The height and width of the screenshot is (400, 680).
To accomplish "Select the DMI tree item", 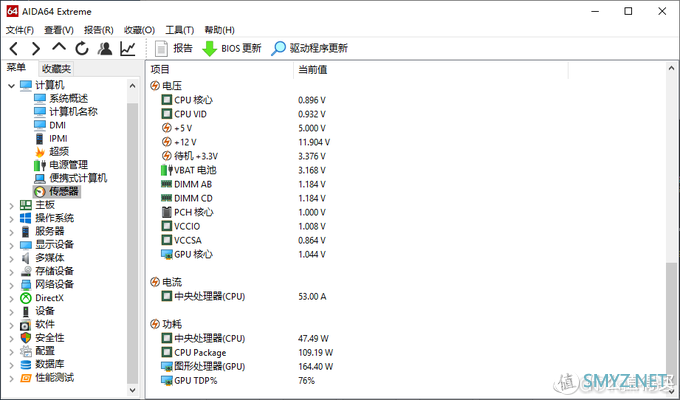I will [57, 125].
